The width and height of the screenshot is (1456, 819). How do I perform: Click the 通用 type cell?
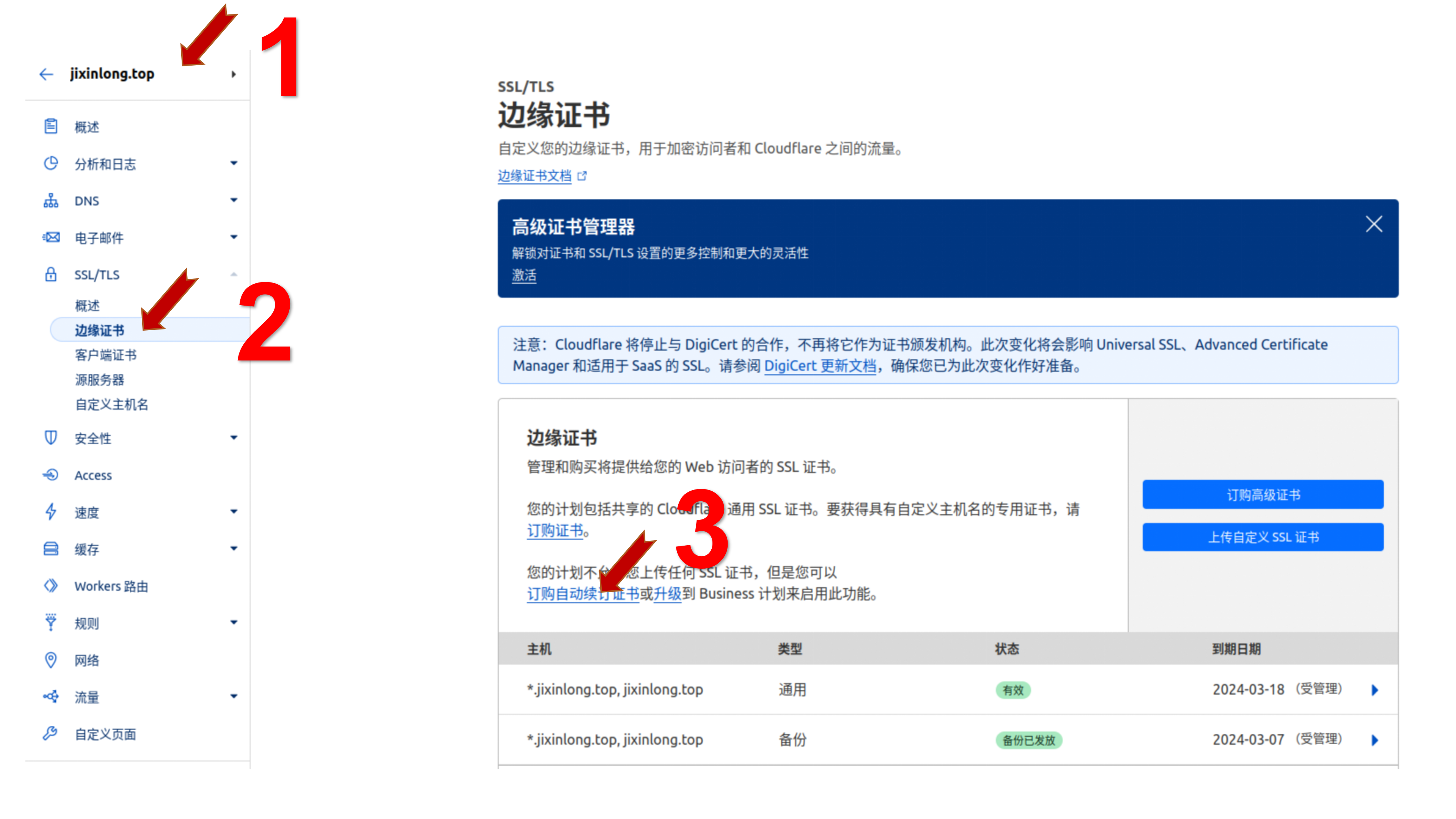[x=792, y=690]
